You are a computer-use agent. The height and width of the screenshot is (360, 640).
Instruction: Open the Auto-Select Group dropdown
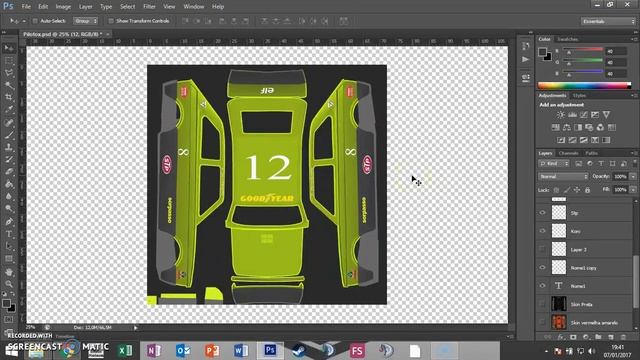[x=85, y=21]
